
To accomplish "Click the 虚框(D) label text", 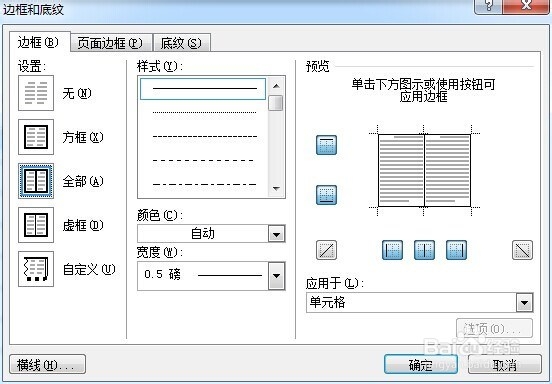I will [x=83, y=225].
